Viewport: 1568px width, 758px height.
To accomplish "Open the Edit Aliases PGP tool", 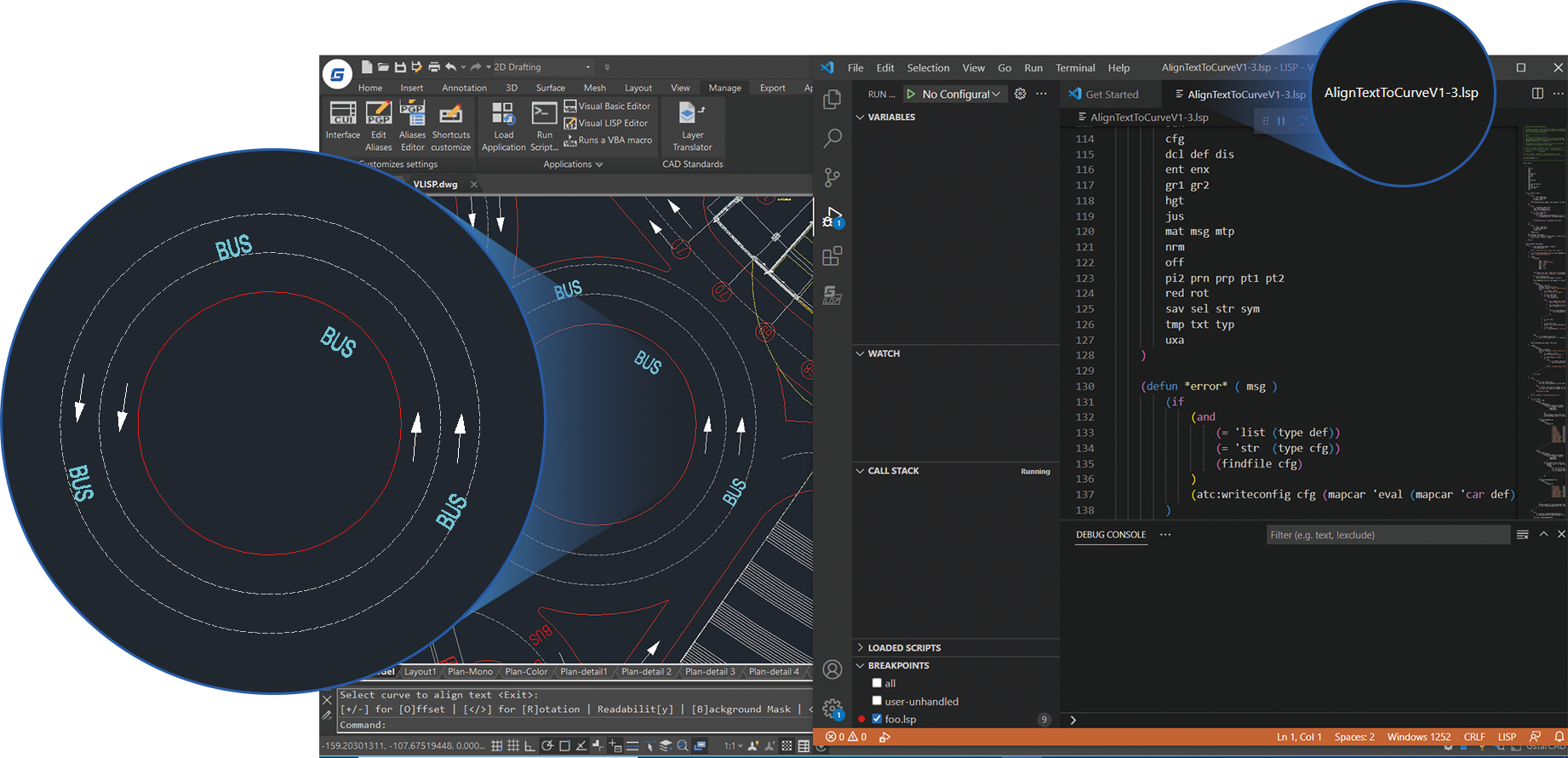I will point(379,126).
